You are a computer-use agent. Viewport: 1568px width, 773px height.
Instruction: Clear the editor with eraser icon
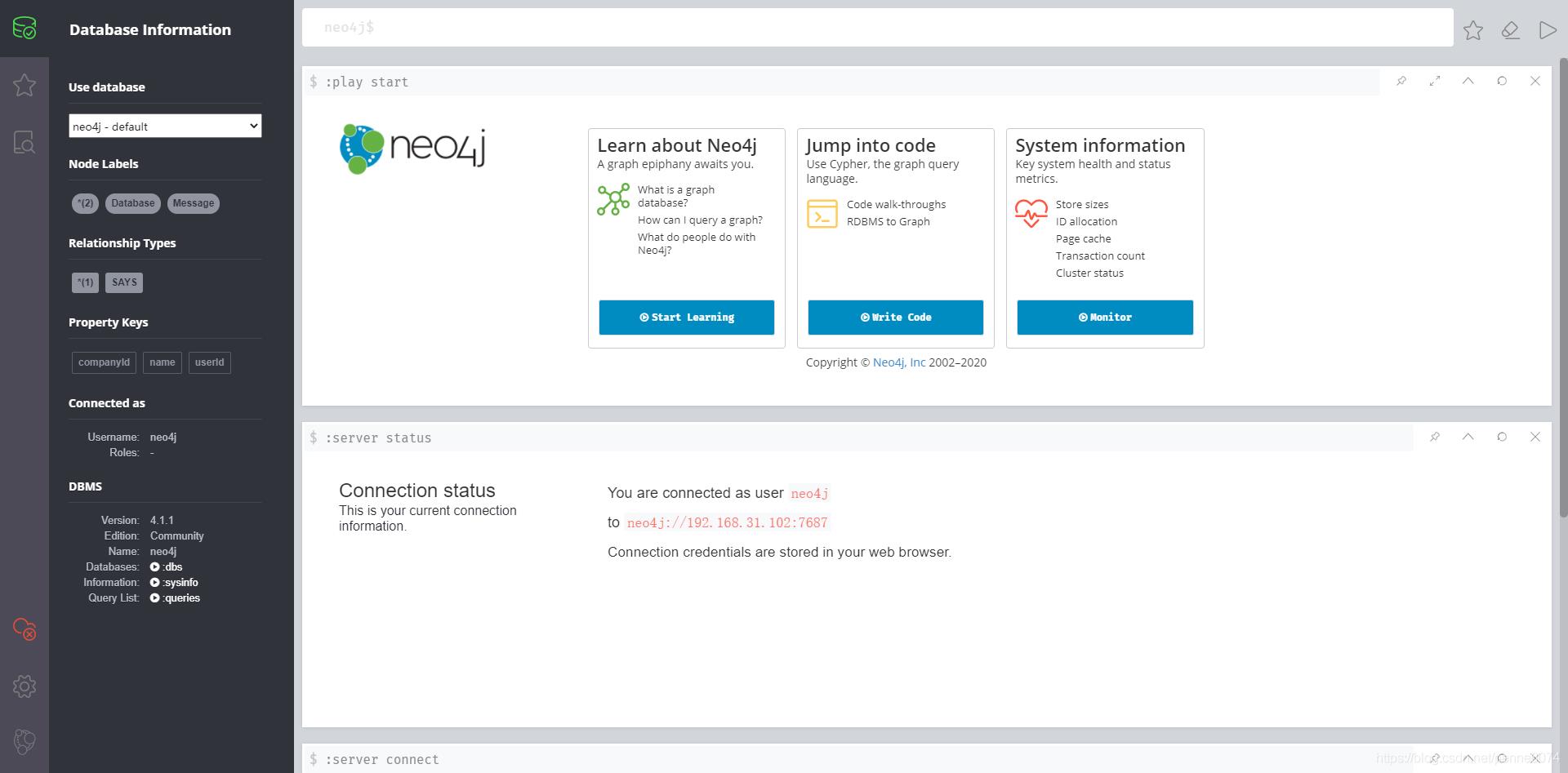click(1510, 30)
